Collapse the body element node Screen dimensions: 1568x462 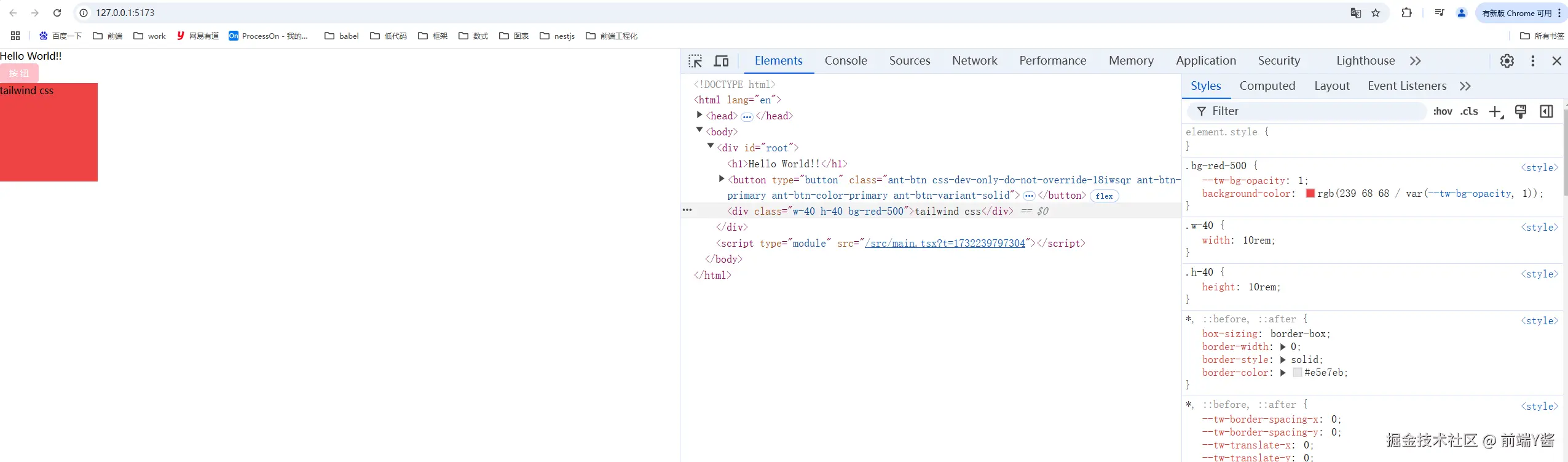(699, 130)
